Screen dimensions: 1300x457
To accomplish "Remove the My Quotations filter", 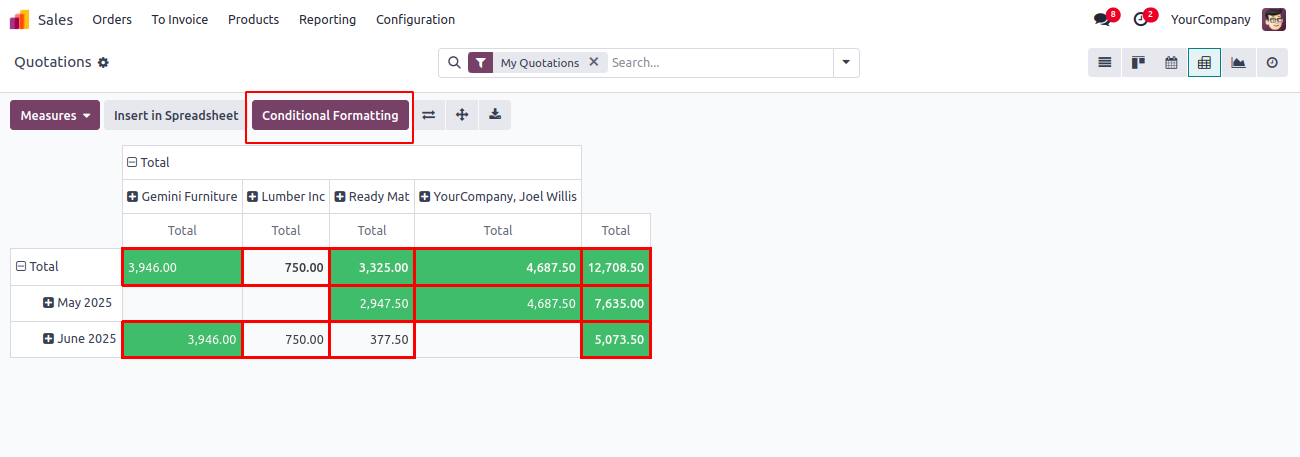I will (593, 62).
